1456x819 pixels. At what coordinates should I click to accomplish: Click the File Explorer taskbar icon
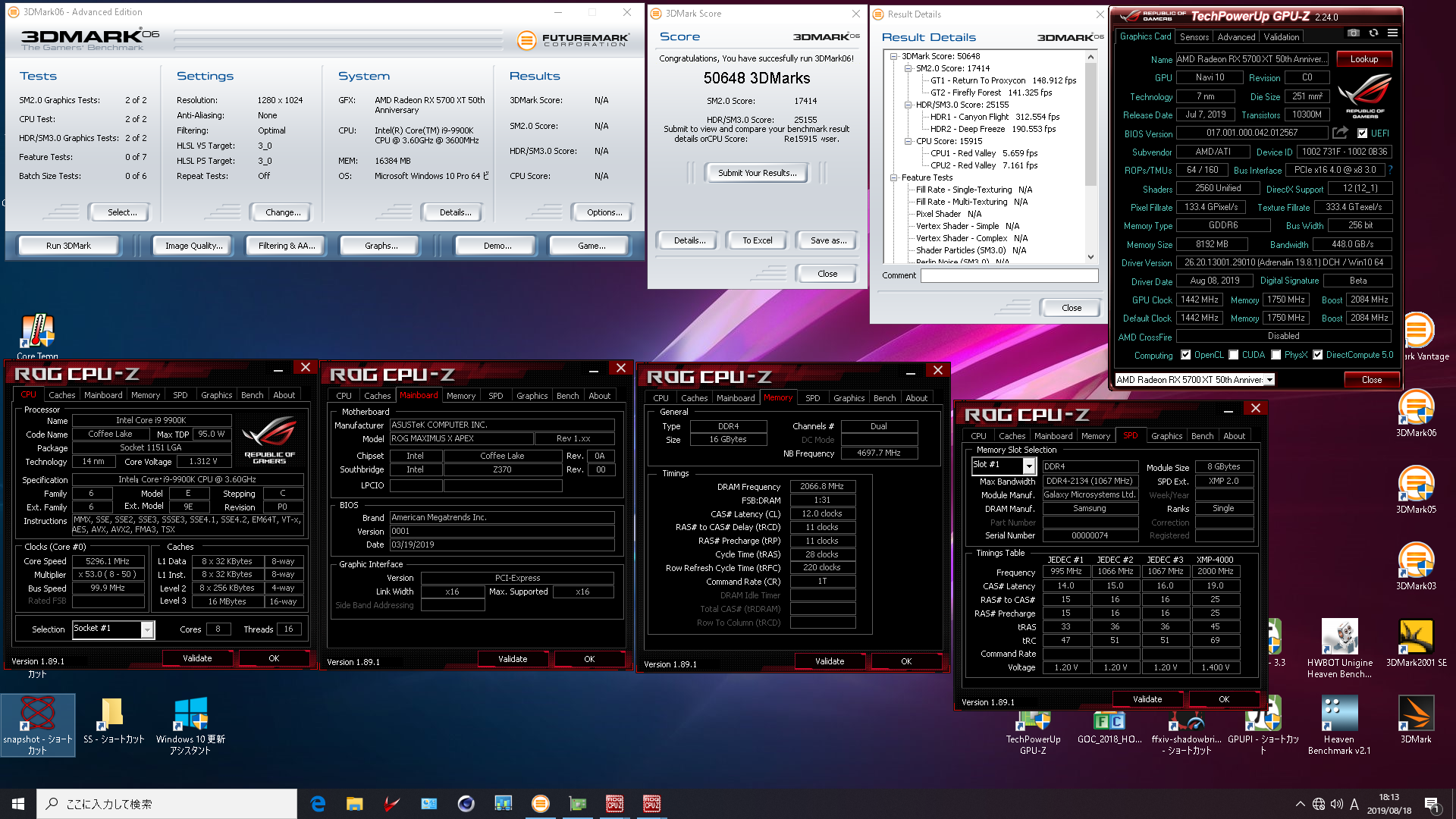pyautogui.click(x=354, y=804)
